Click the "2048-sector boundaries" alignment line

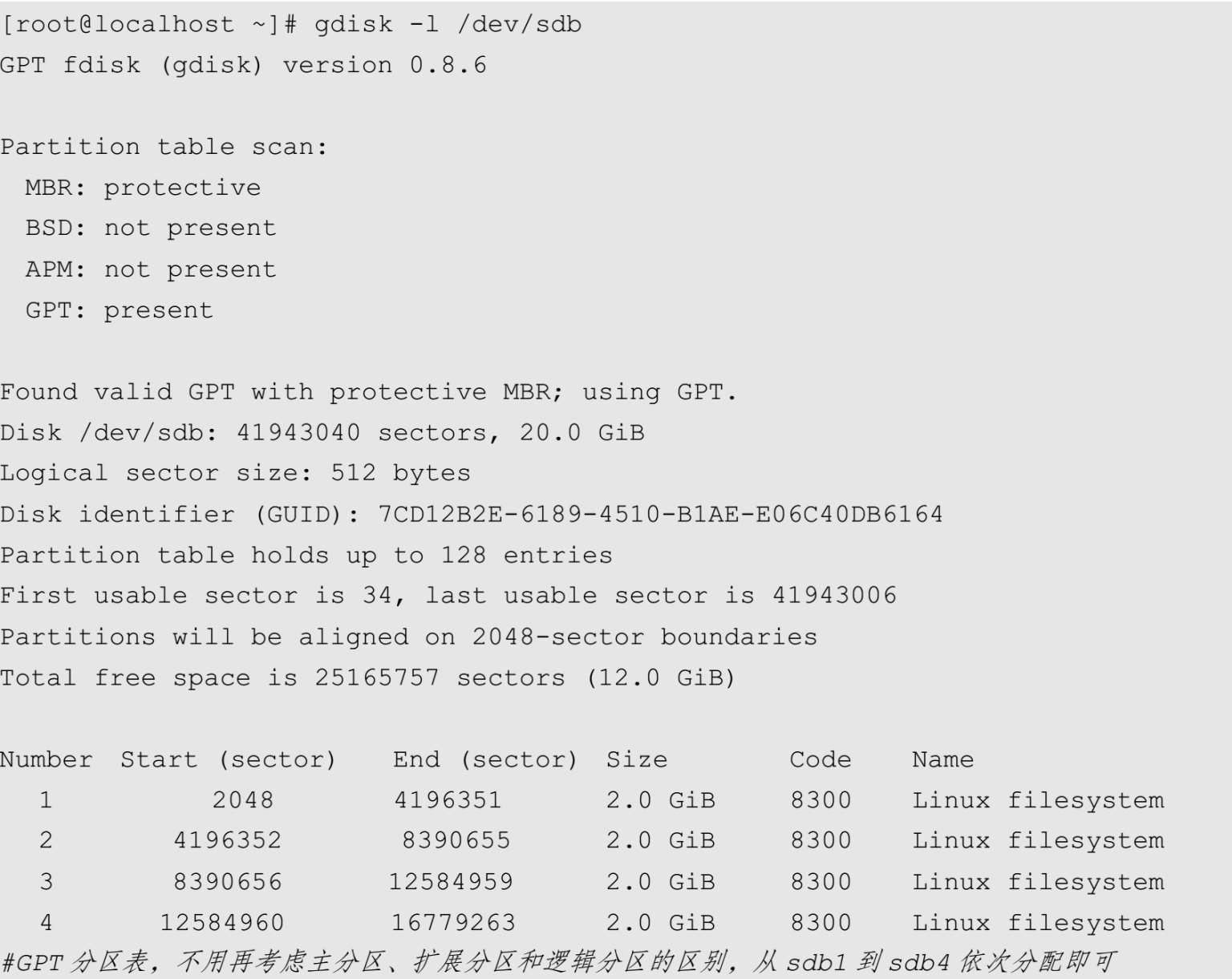(x=408, y=637)
